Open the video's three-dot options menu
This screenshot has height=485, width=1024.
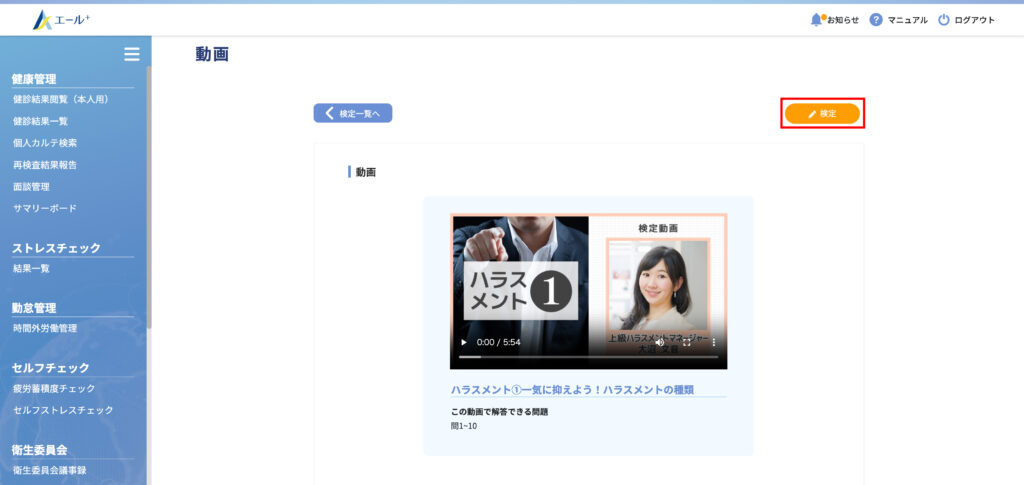[714, 342]
